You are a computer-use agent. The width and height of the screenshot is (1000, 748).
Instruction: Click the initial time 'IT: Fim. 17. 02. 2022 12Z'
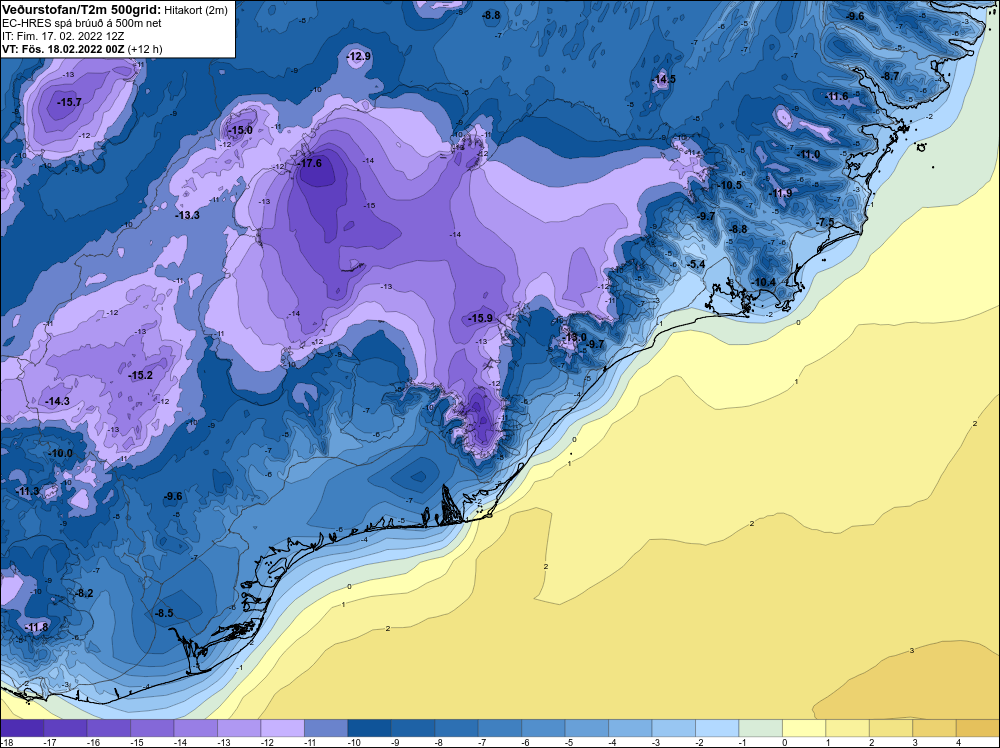tap(63, 36)
